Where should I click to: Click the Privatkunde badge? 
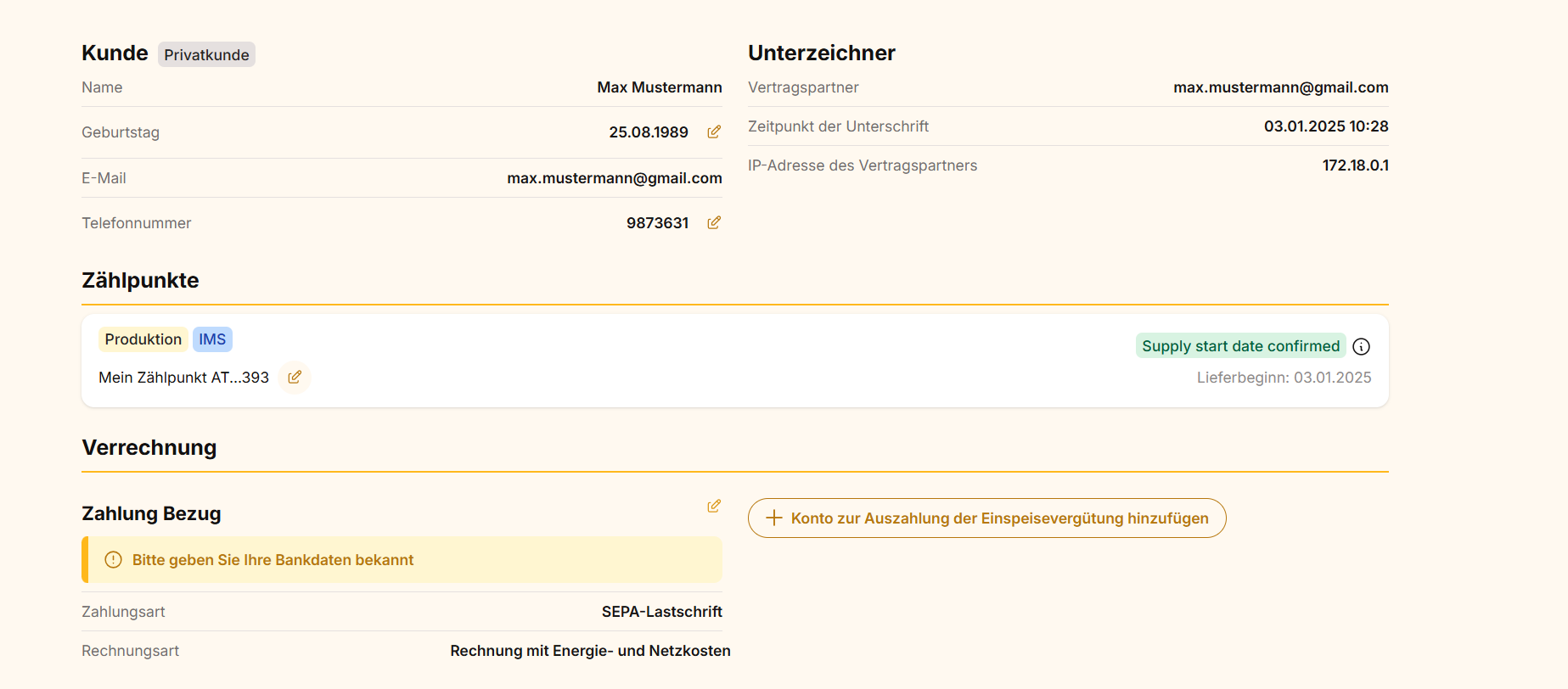[206, 55]
